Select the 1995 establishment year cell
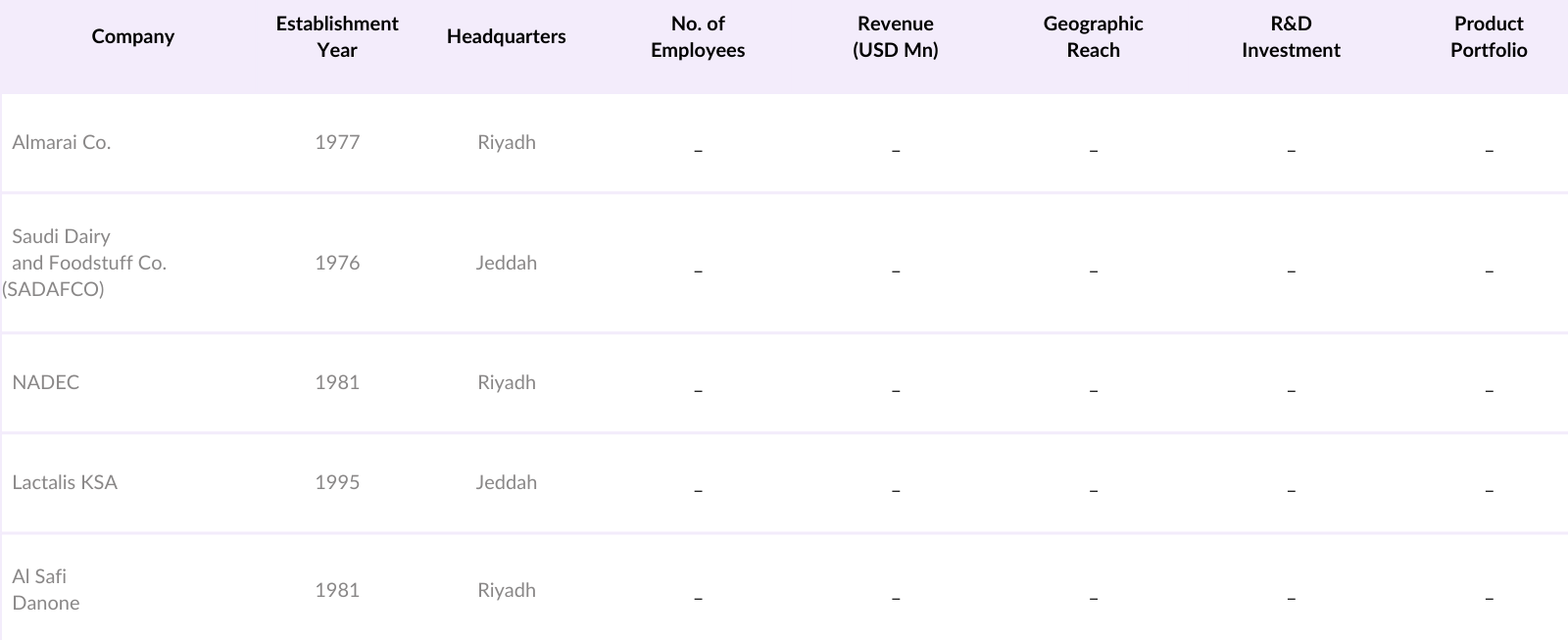The width and height of the screenshot is (1568, 640). tap(337, 482)
